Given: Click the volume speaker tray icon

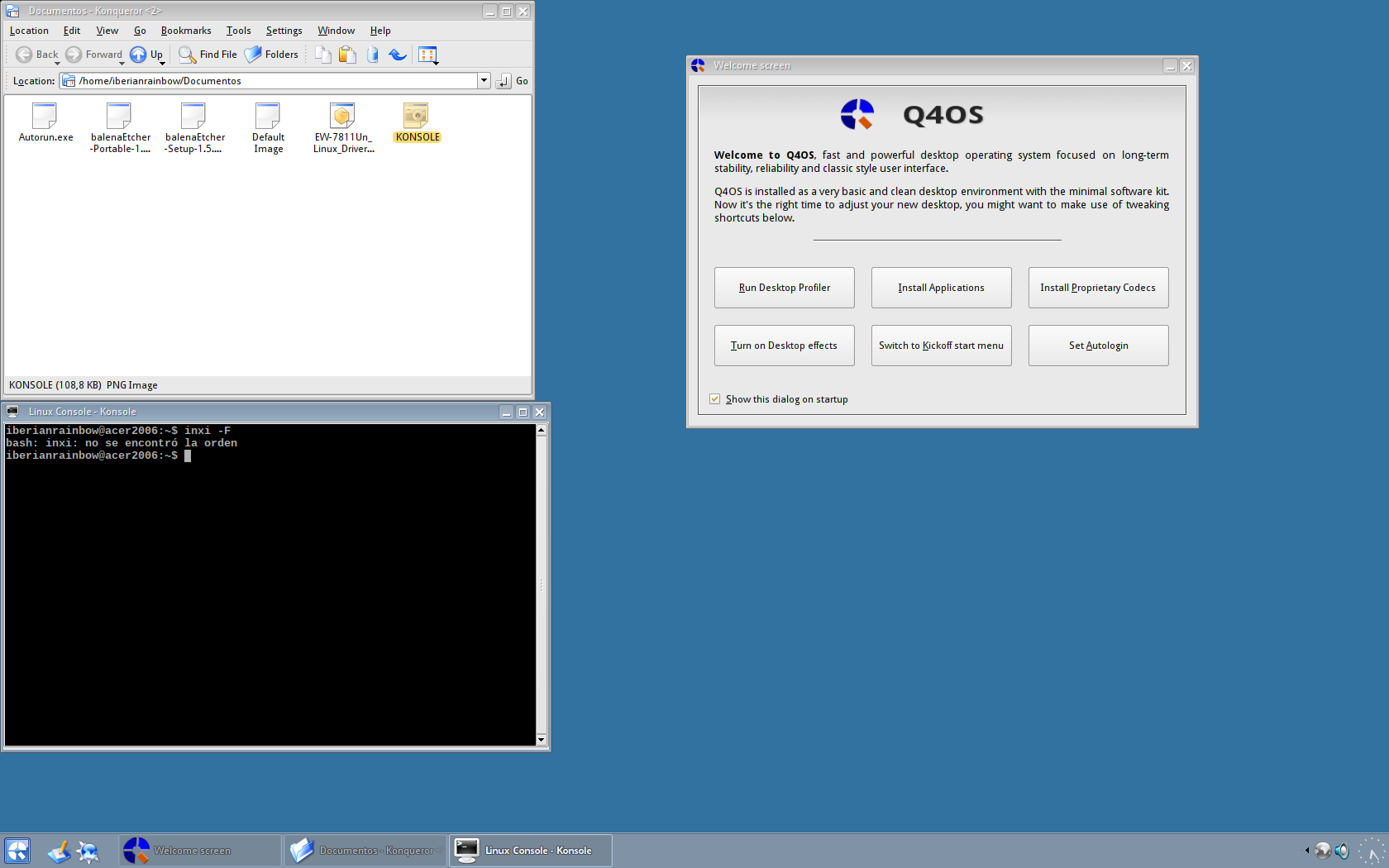Looking at the screenshot, I should pos(1342,851).
